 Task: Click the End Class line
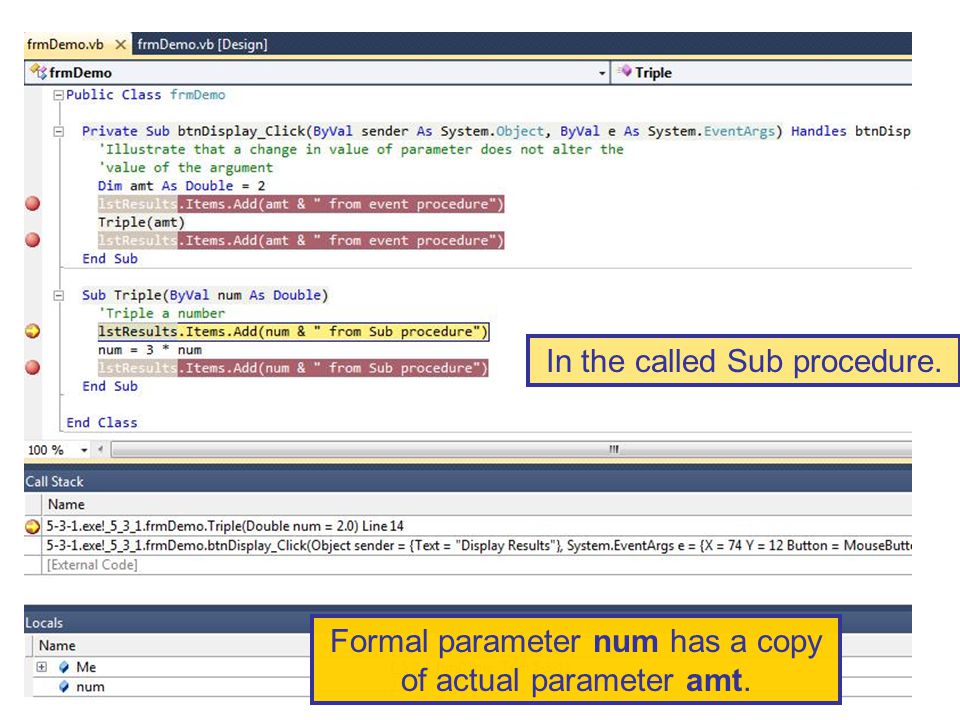coord(102,423)
